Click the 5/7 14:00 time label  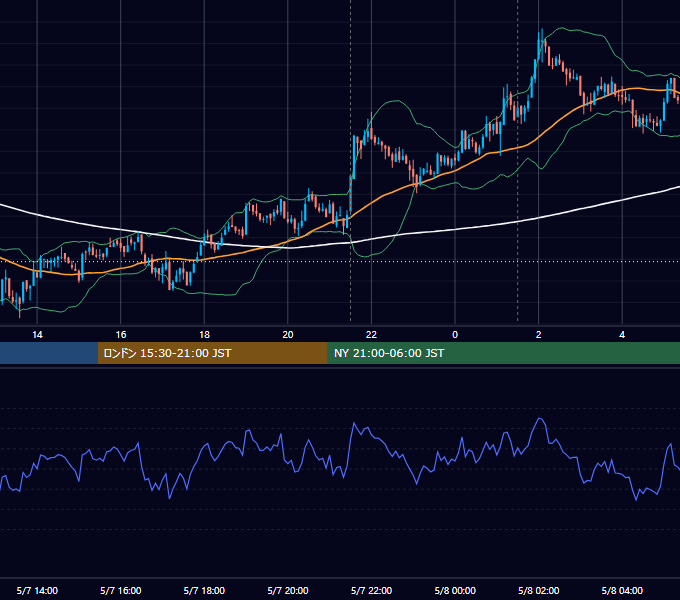pos(37,590)
